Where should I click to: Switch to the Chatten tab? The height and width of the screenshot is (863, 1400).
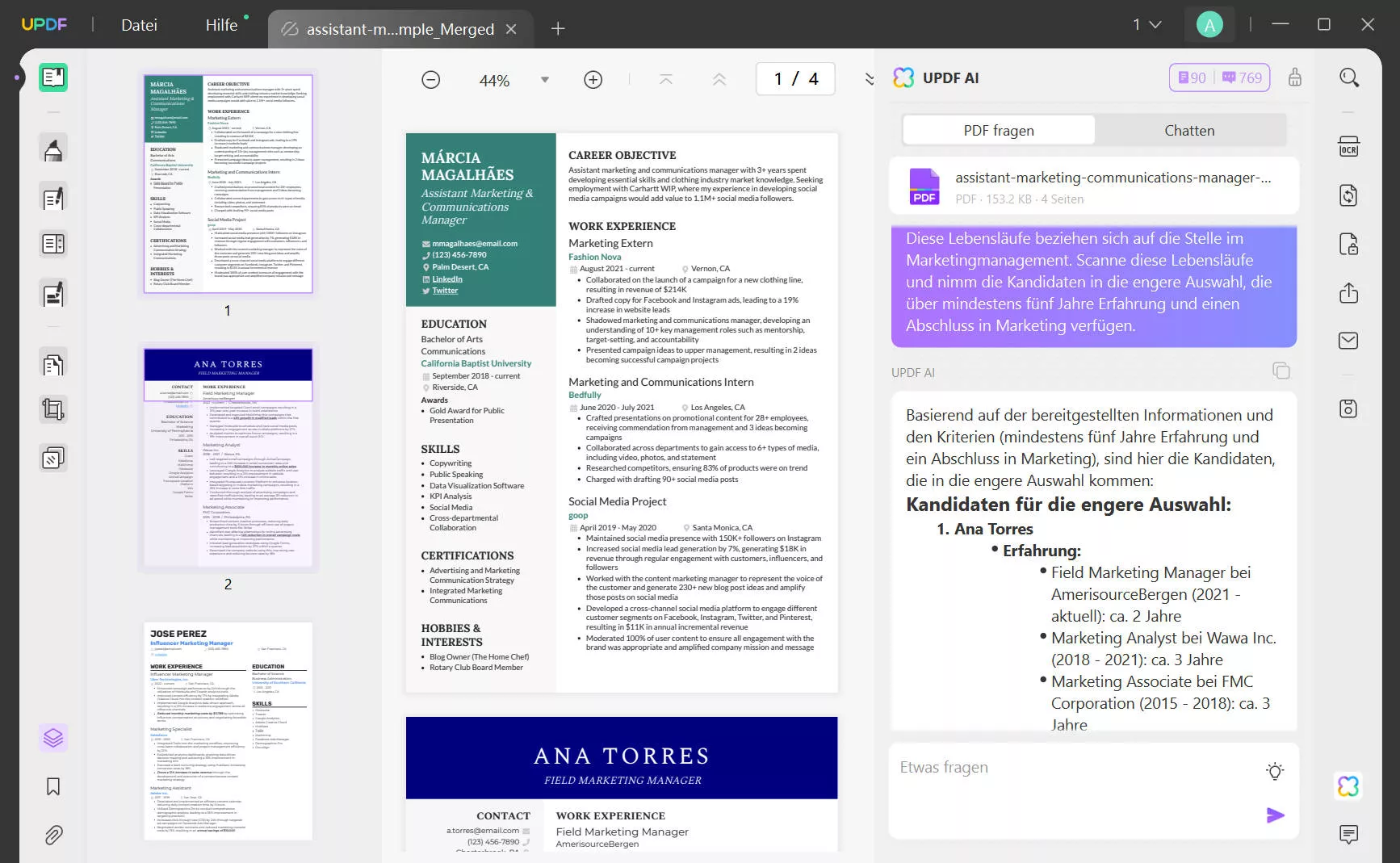[1189, 130]
